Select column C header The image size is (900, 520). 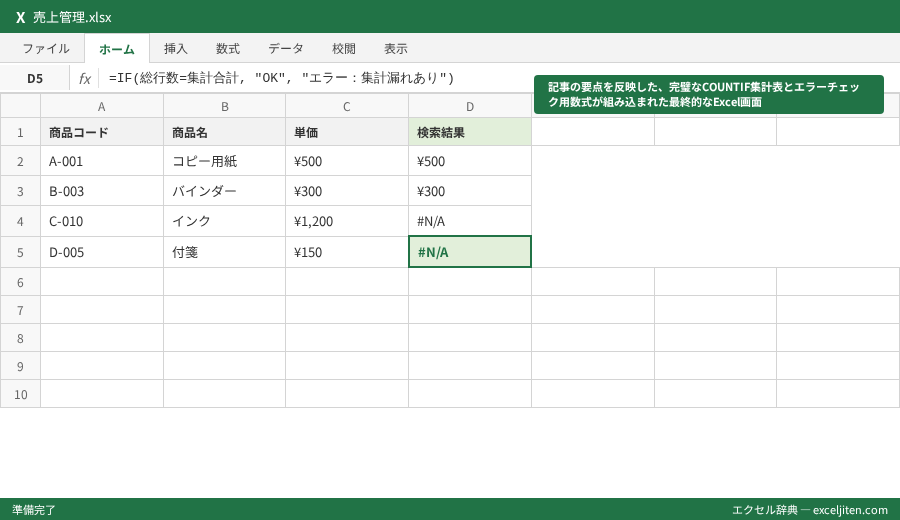(x=347, y=106)
